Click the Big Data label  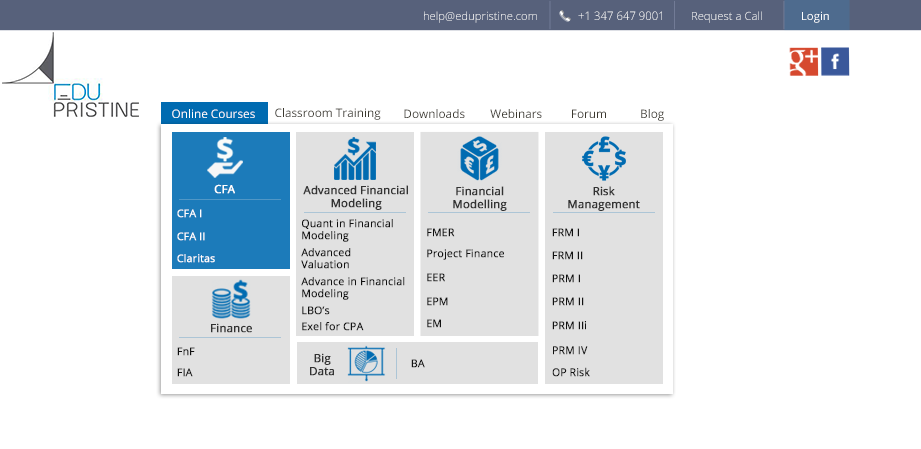point(322,365)
